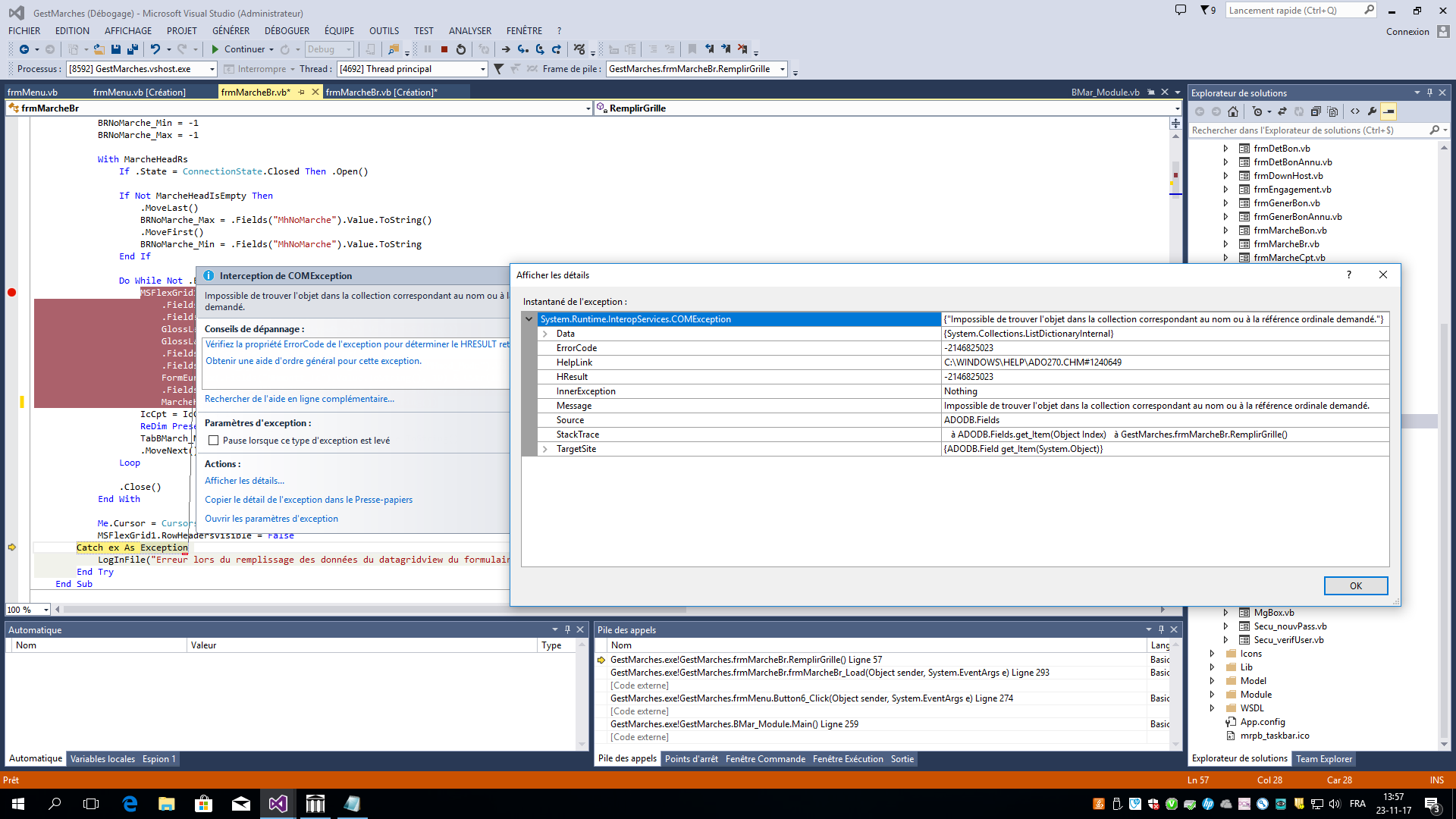Open the Thread dropdown list
The height and width of the screenshot is (819, 1456).
(x=482, y=69)
